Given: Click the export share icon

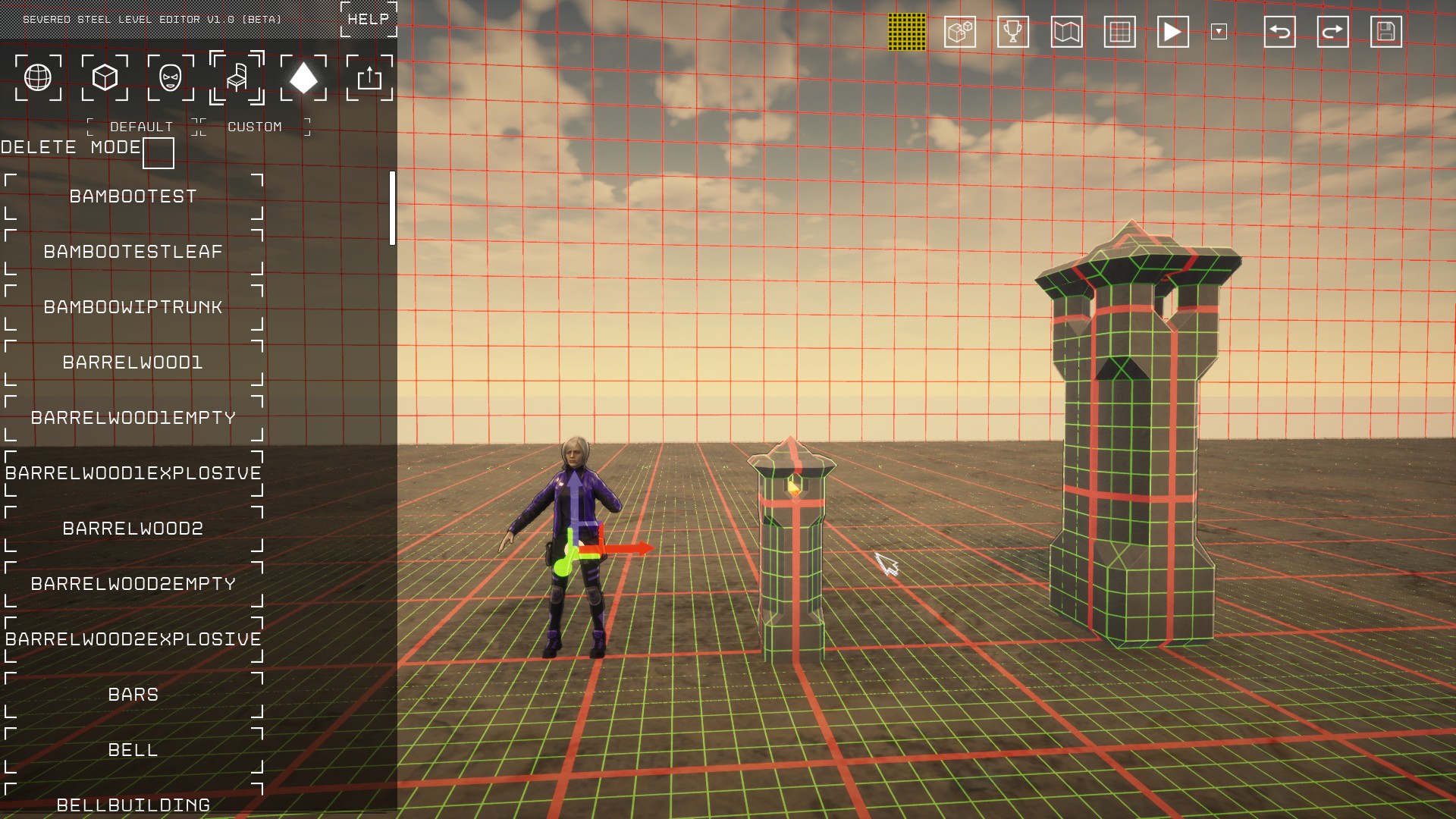Looking at the screenshot, I should [369, 77].
